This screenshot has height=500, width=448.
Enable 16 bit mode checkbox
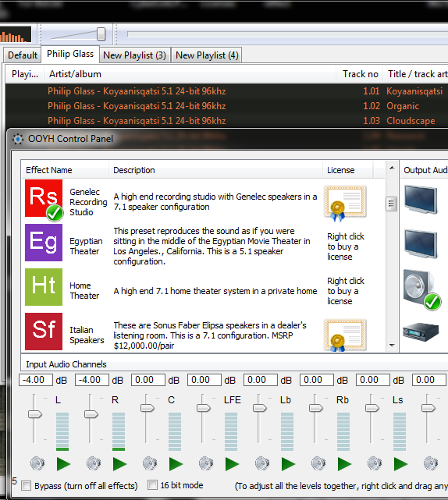point(152,484)
